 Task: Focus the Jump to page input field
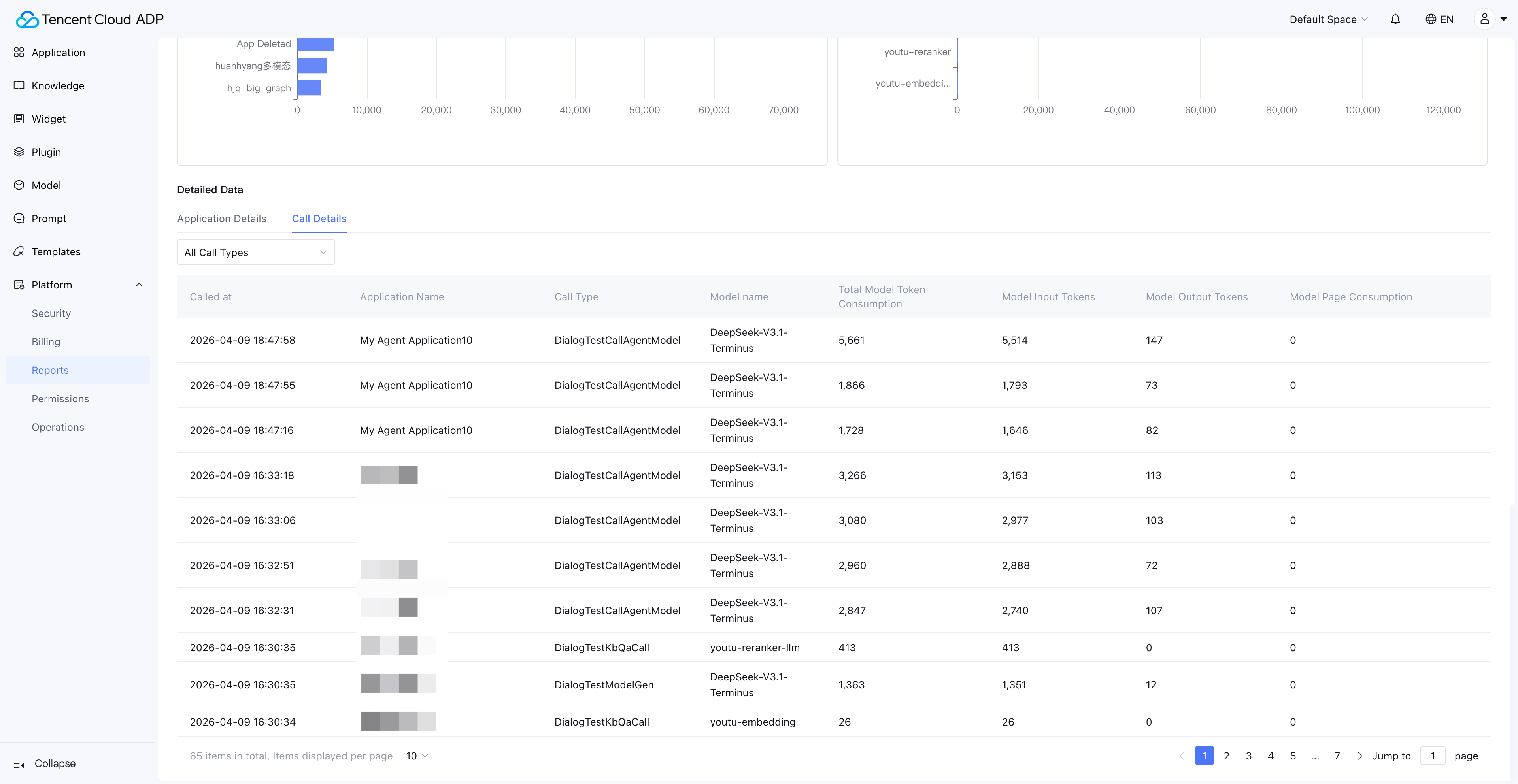tap(1433, 756)
